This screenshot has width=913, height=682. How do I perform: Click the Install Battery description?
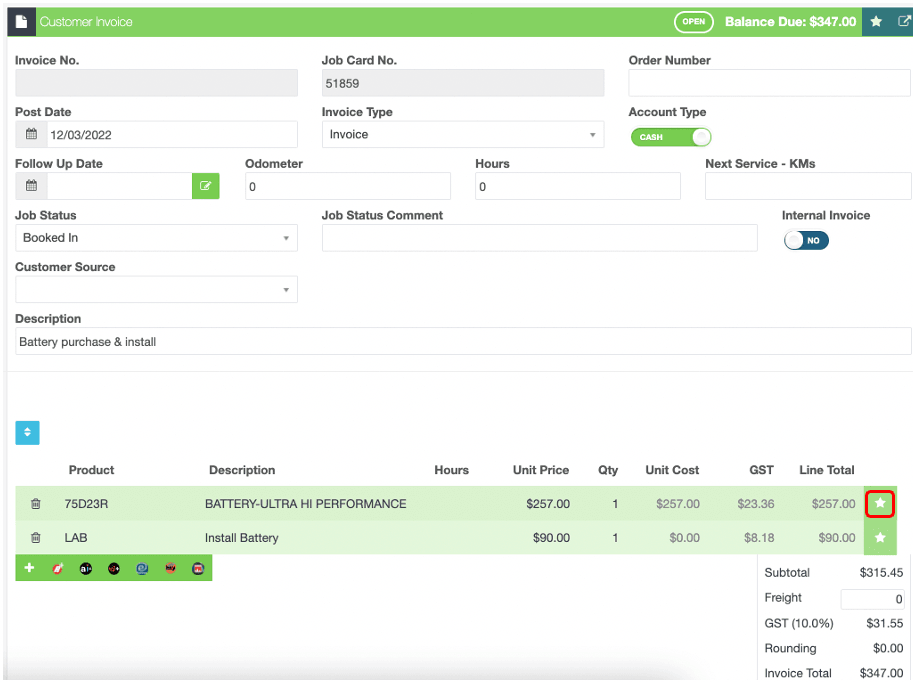[242, 538]
